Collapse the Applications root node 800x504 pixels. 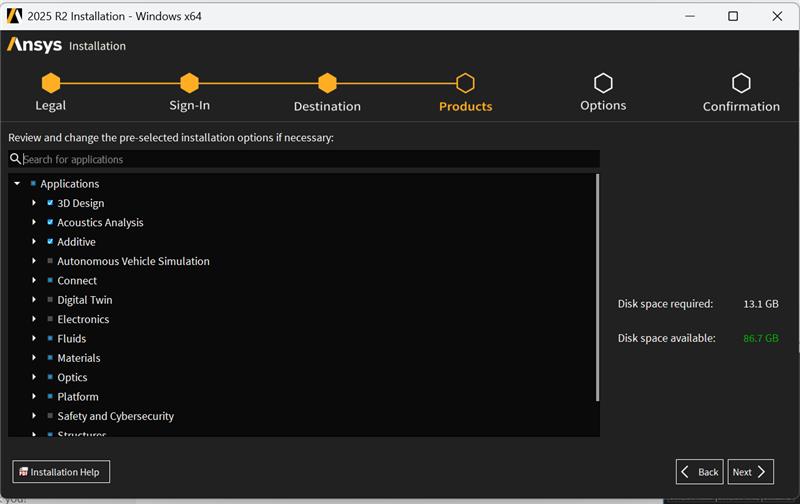17,184
